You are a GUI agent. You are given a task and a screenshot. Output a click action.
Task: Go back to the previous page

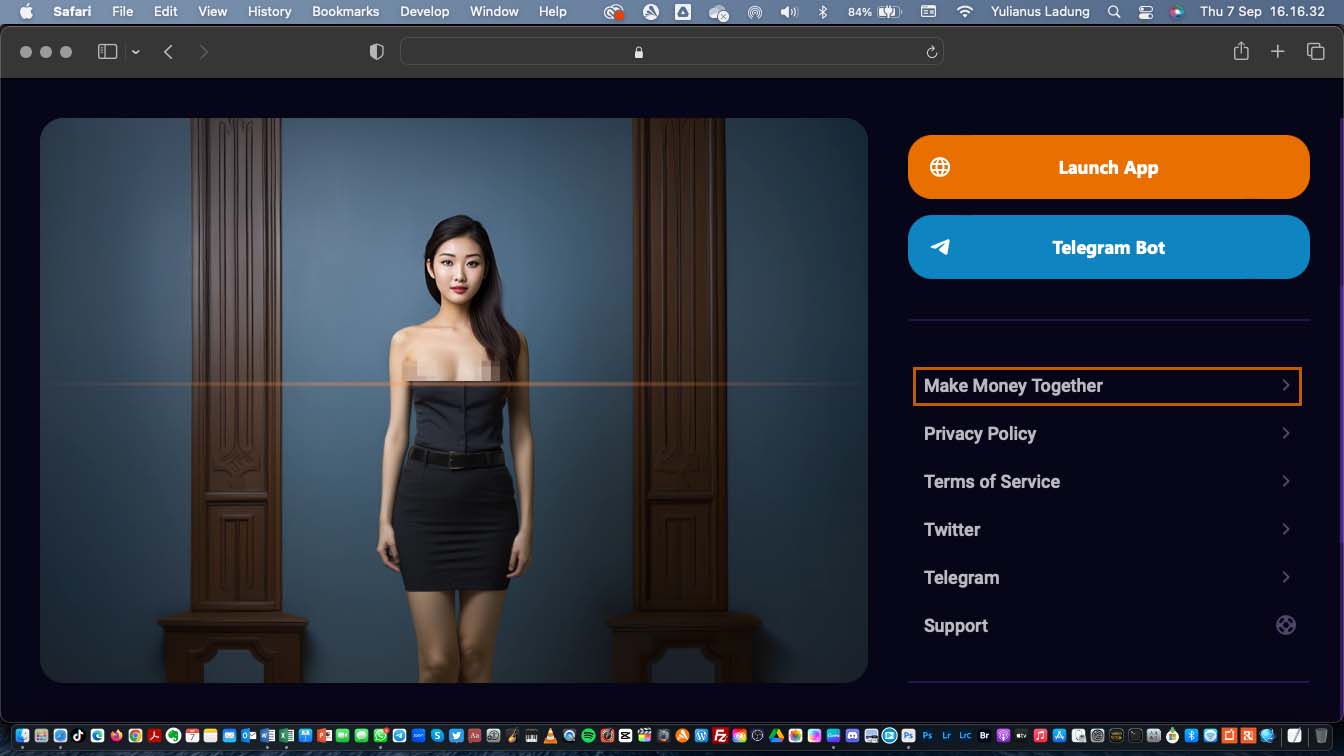(168, 52)
